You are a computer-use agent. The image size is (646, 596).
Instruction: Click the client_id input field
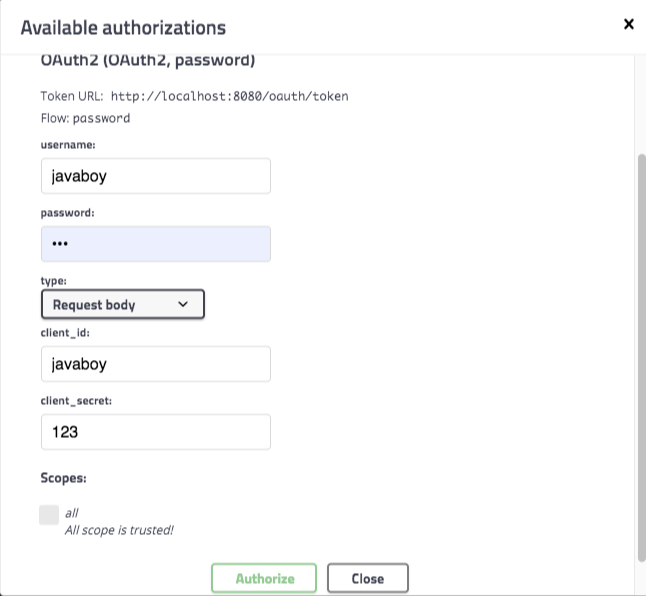tap(155, 364)
